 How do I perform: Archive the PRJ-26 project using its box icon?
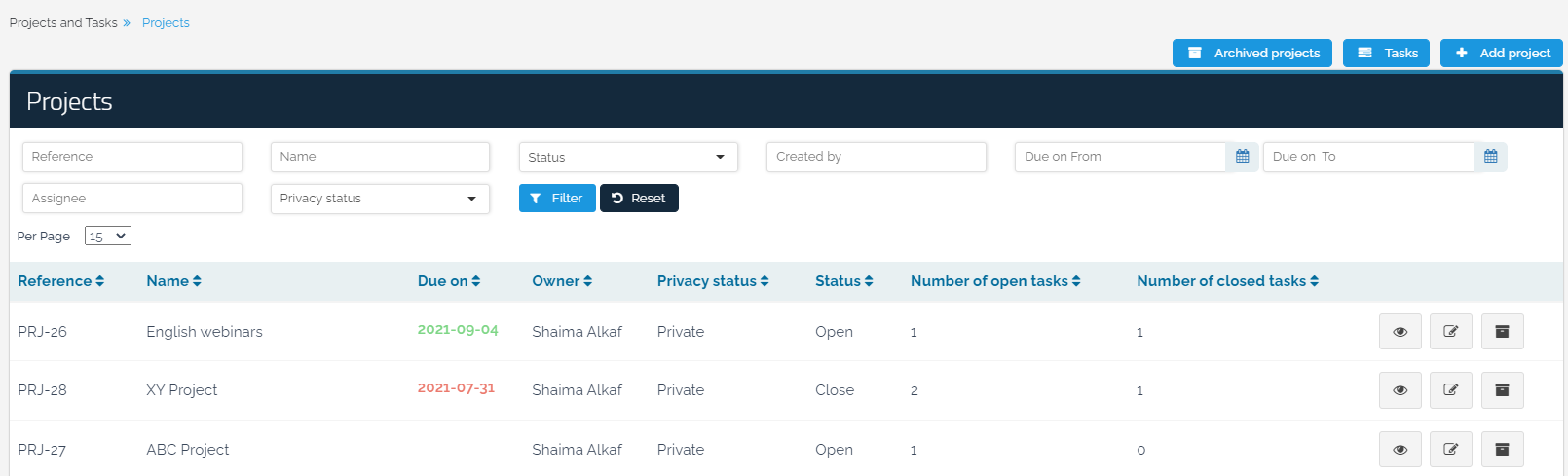click(x=1502, y=332)
